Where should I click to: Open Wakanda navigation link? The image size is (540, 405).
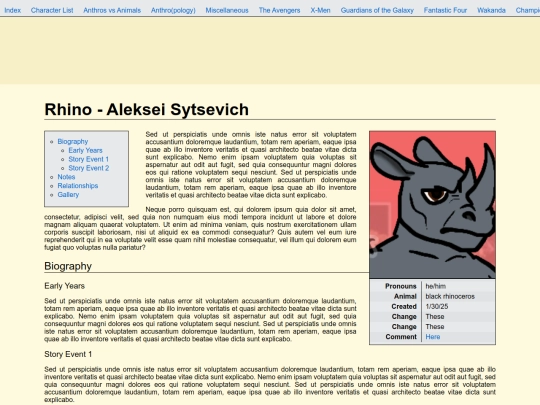(x=491, y=10)
